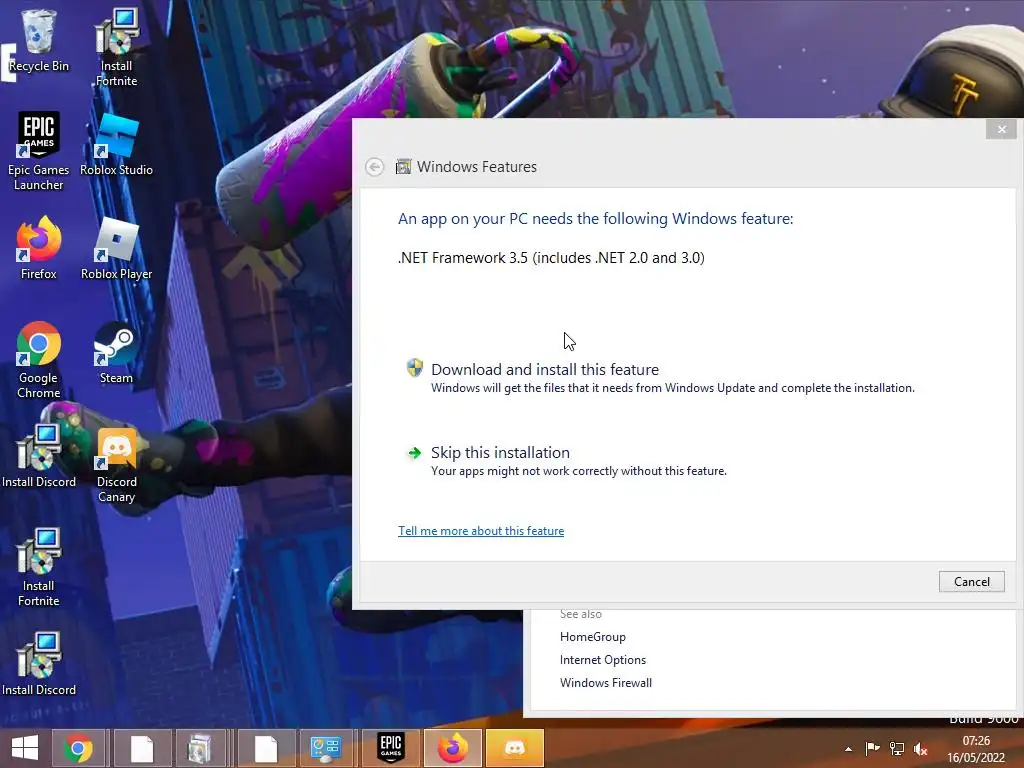
Task: Launch Epic Games Launcher from desktop
Action: coord(39,151)
